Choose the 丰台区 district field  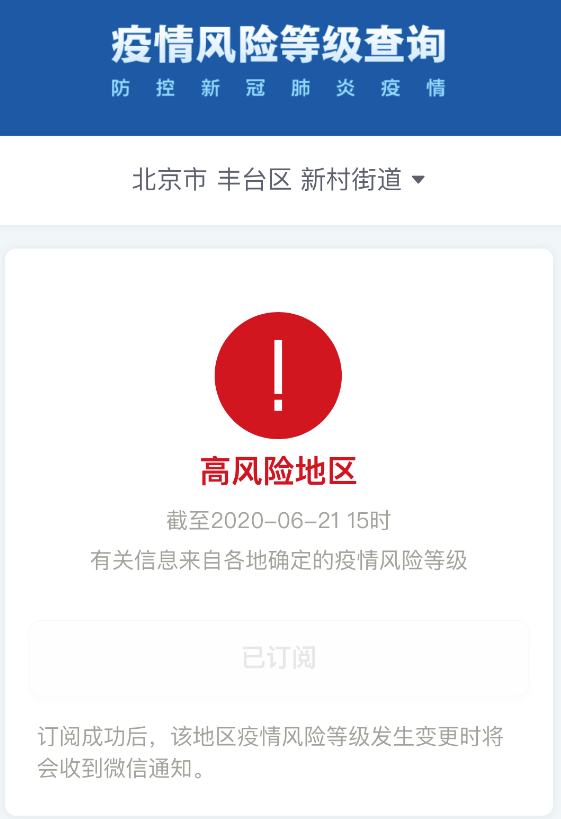254,179
